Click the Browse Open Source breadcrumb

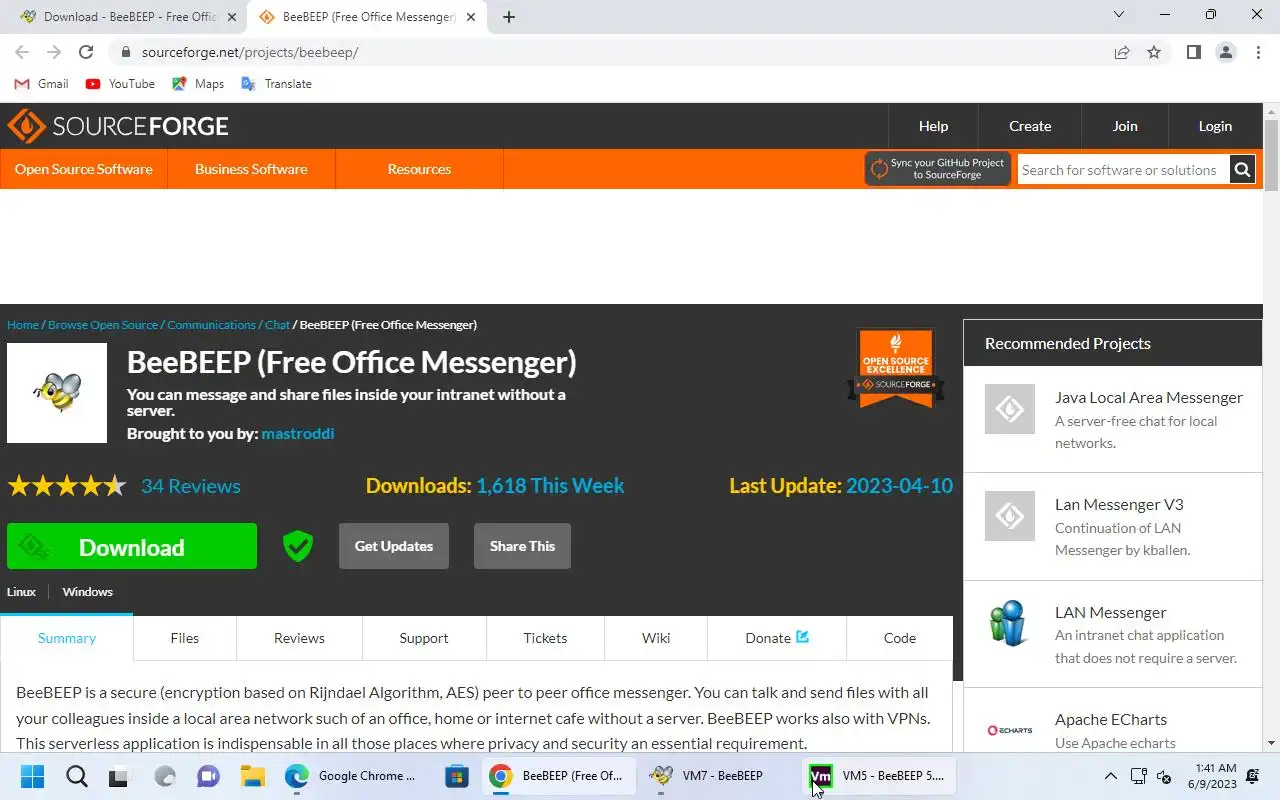(x=103, y=325)
